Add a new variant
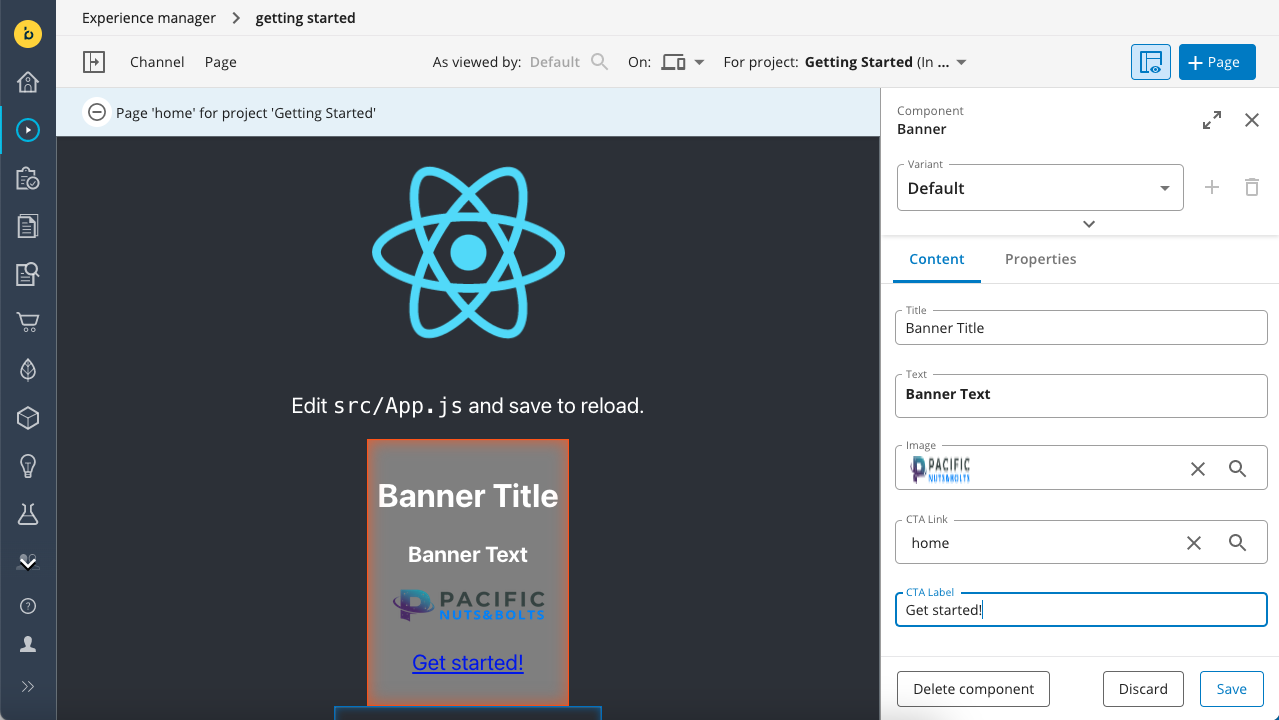 coord(1212,187)
